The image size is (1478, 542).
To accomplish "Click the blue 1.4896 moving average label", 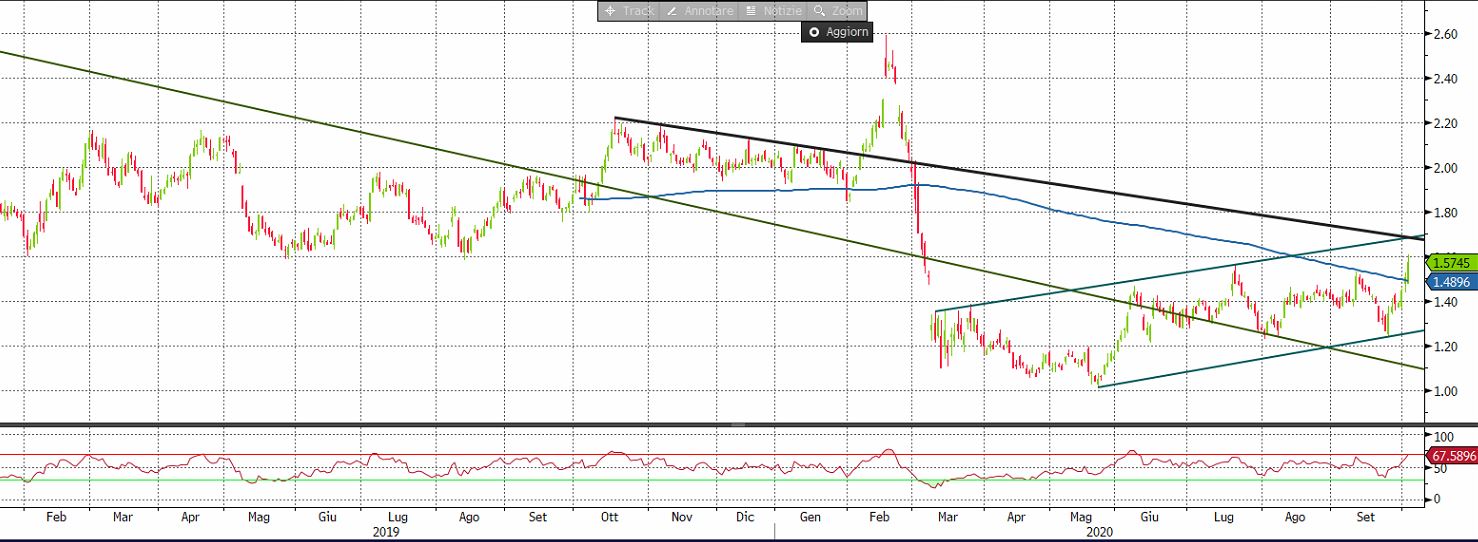I will click(x=1450, y=282).
